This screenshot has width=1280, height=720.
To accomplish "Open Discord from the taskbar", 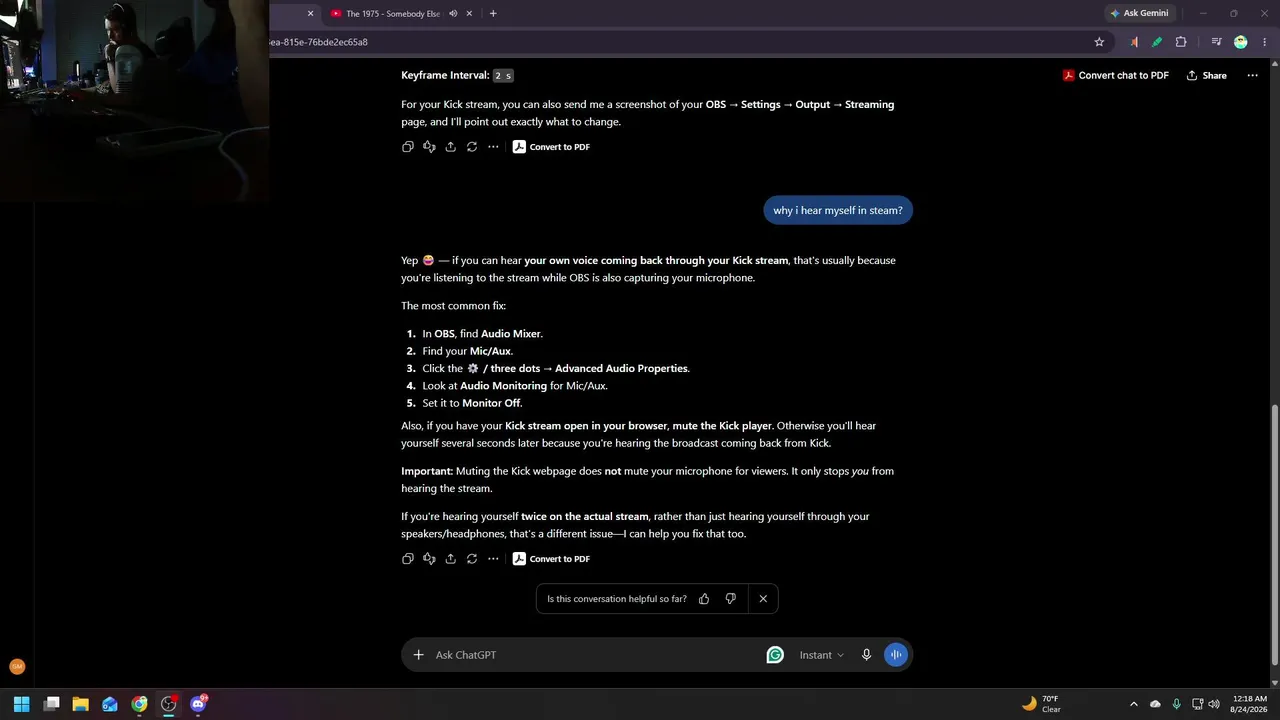I will point(198,704).
